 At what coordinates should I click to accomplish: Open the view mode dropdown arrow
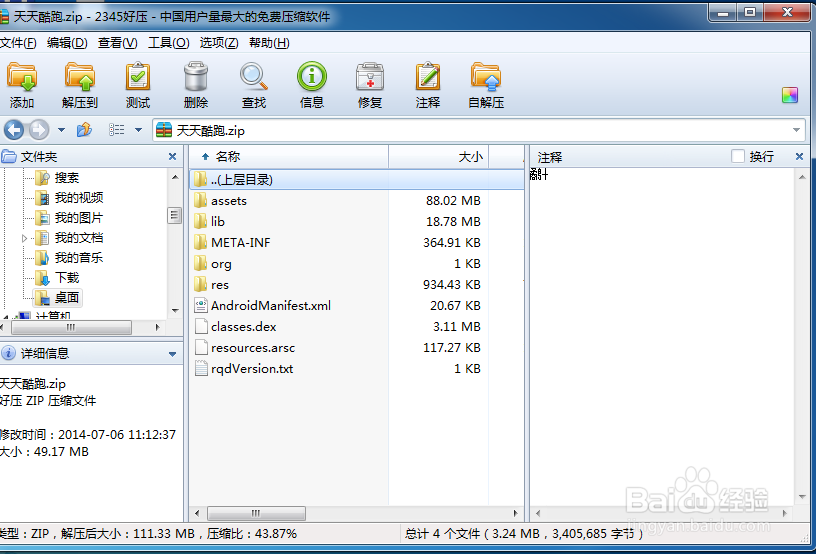point(138,130)
